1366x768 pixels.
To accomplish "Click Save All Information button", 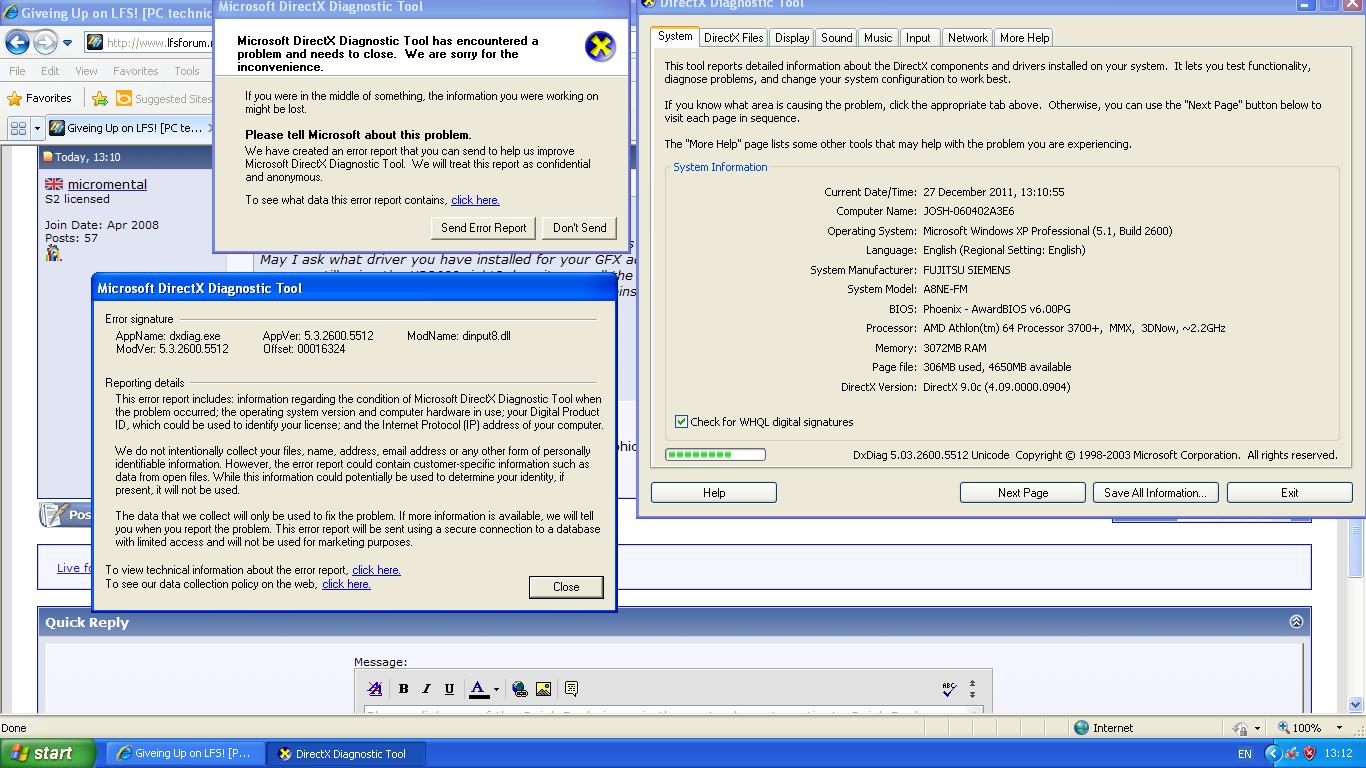I will click(x=1155, y=493).
